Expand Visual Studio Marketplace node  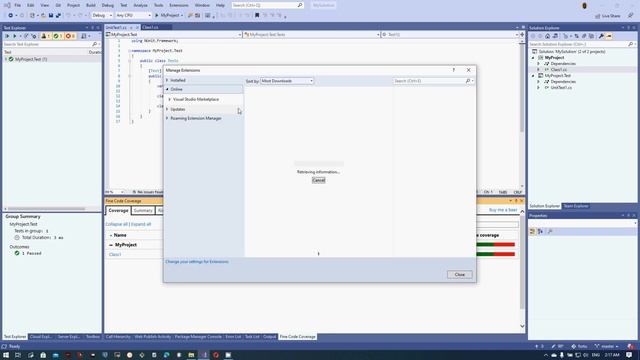point(170,100)
